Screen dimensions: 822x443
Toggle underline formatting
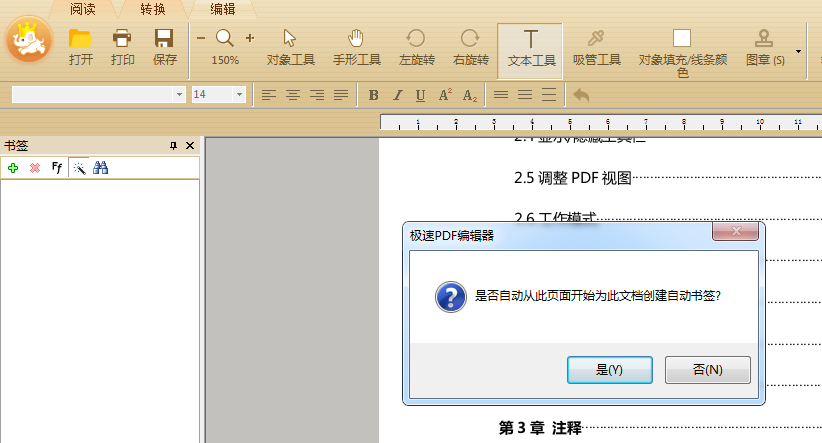[420, 95]
